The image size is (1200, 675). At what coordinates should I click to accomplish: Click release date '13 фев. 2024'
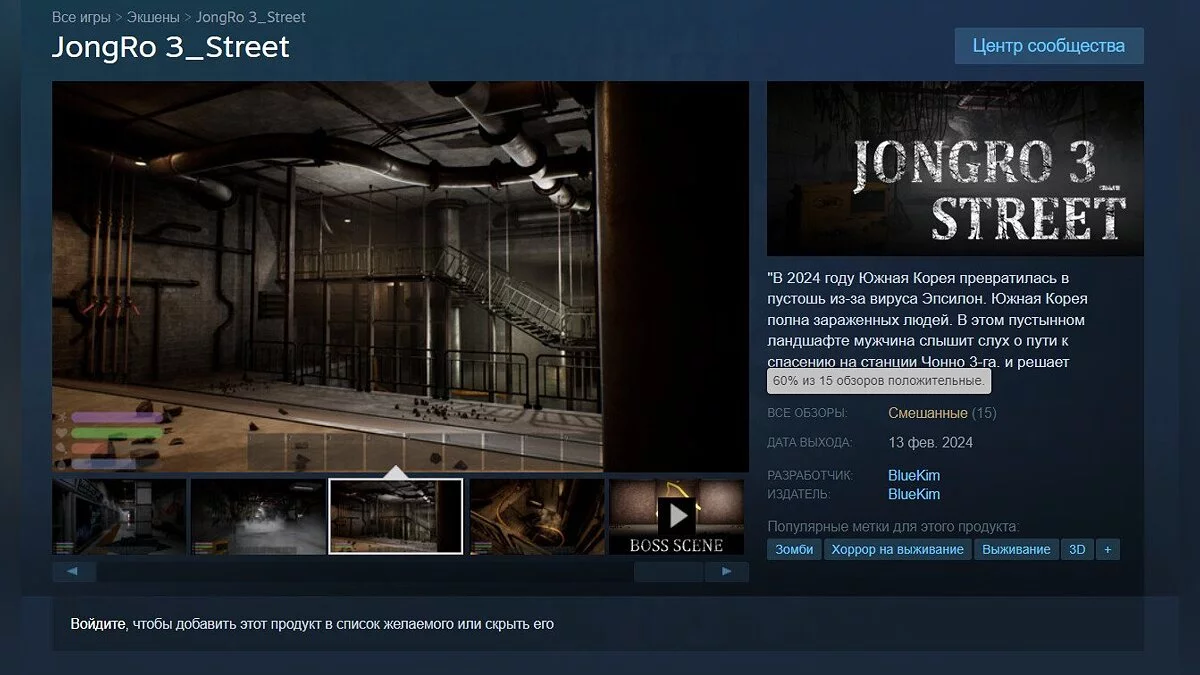pyautogui.click(x=930, y=442)
